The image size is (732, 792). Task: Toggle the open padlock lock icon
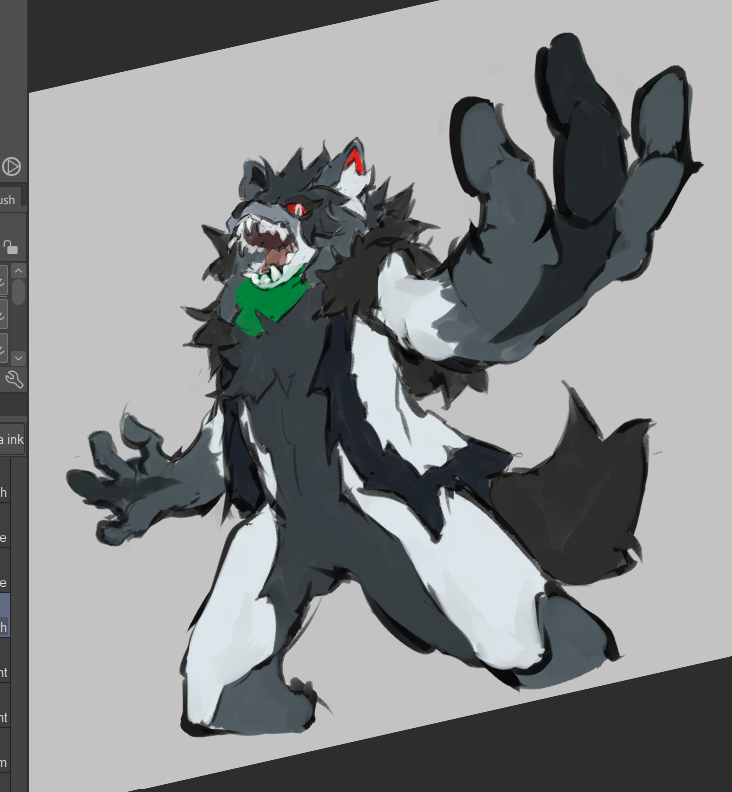[x=11, y=247]
